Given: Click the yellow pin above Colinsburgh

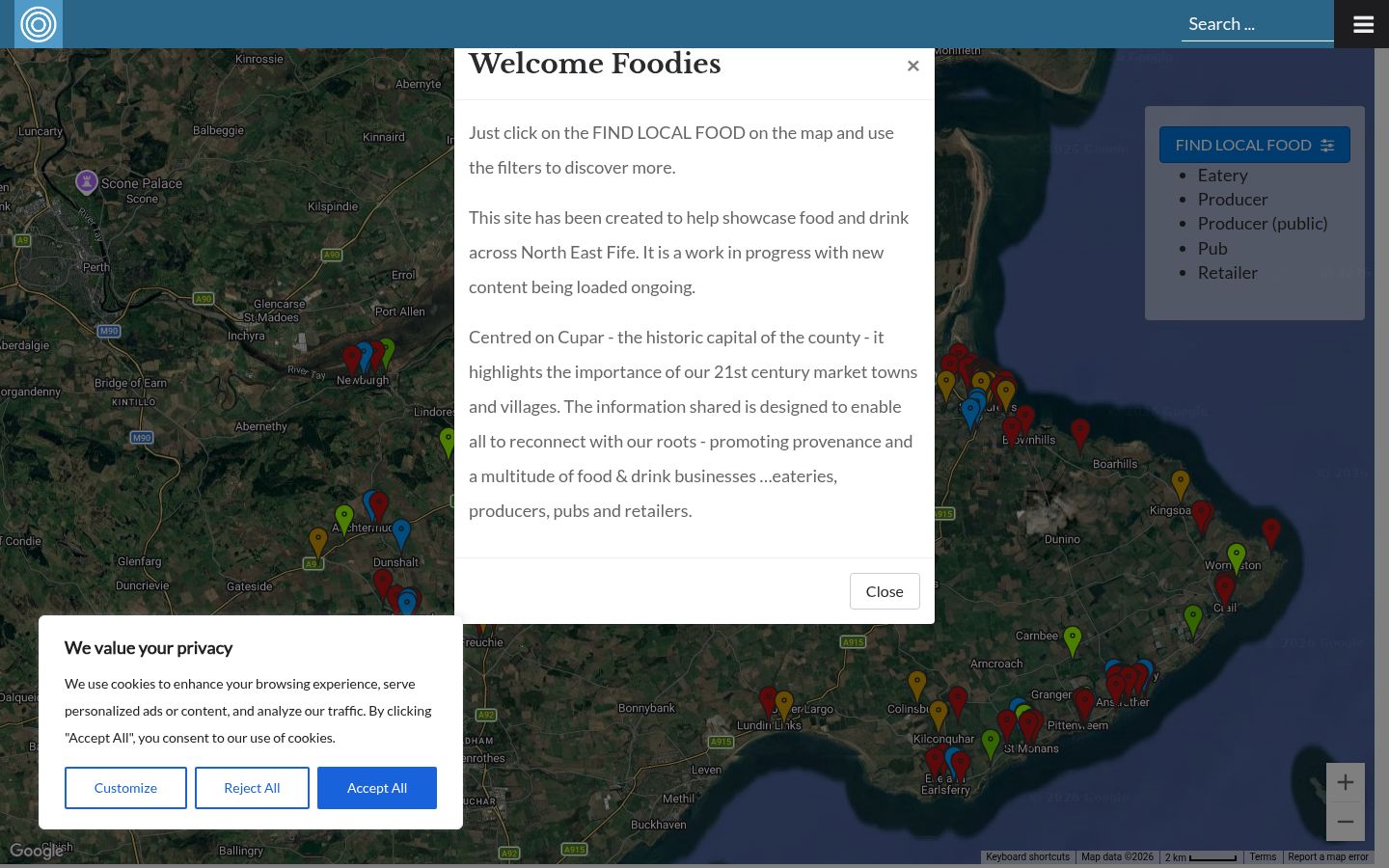Looking at the screenshot, I should pyautogui.click(x=917, y=686).
